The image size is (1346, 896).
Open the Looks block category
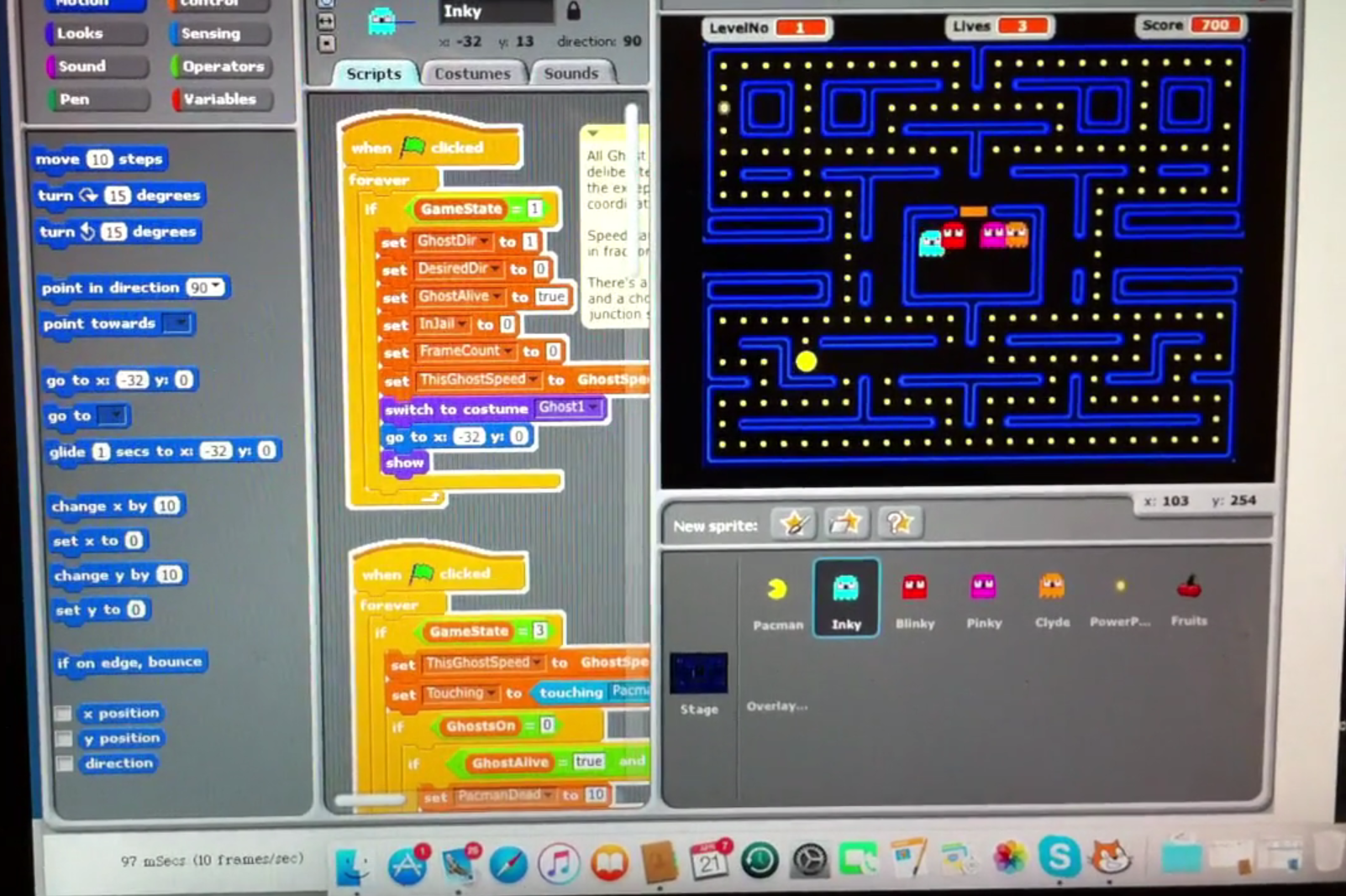[x=97, y=34]
